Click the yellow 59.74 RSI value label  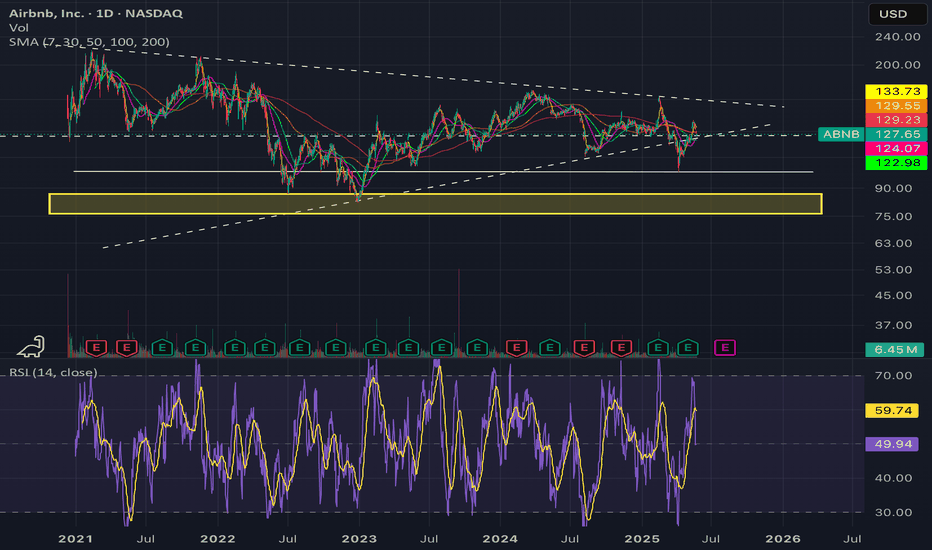pyautogui.click(x=892, y=410)
